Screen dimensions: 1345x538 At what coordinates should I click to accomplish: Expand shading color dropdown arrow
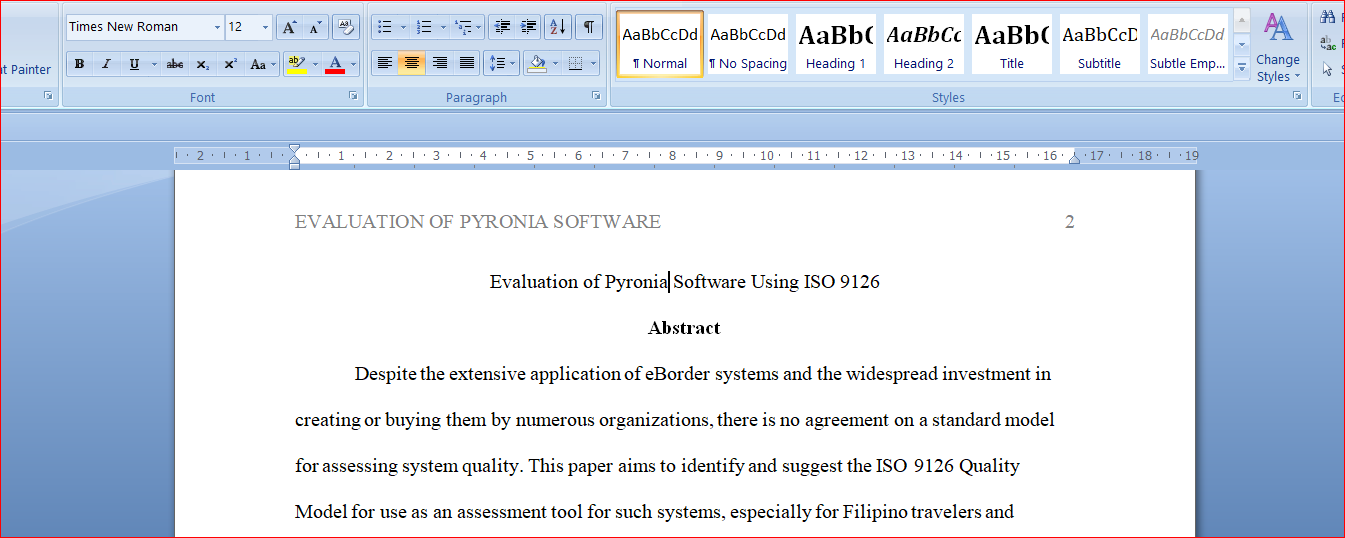(555, 64)
